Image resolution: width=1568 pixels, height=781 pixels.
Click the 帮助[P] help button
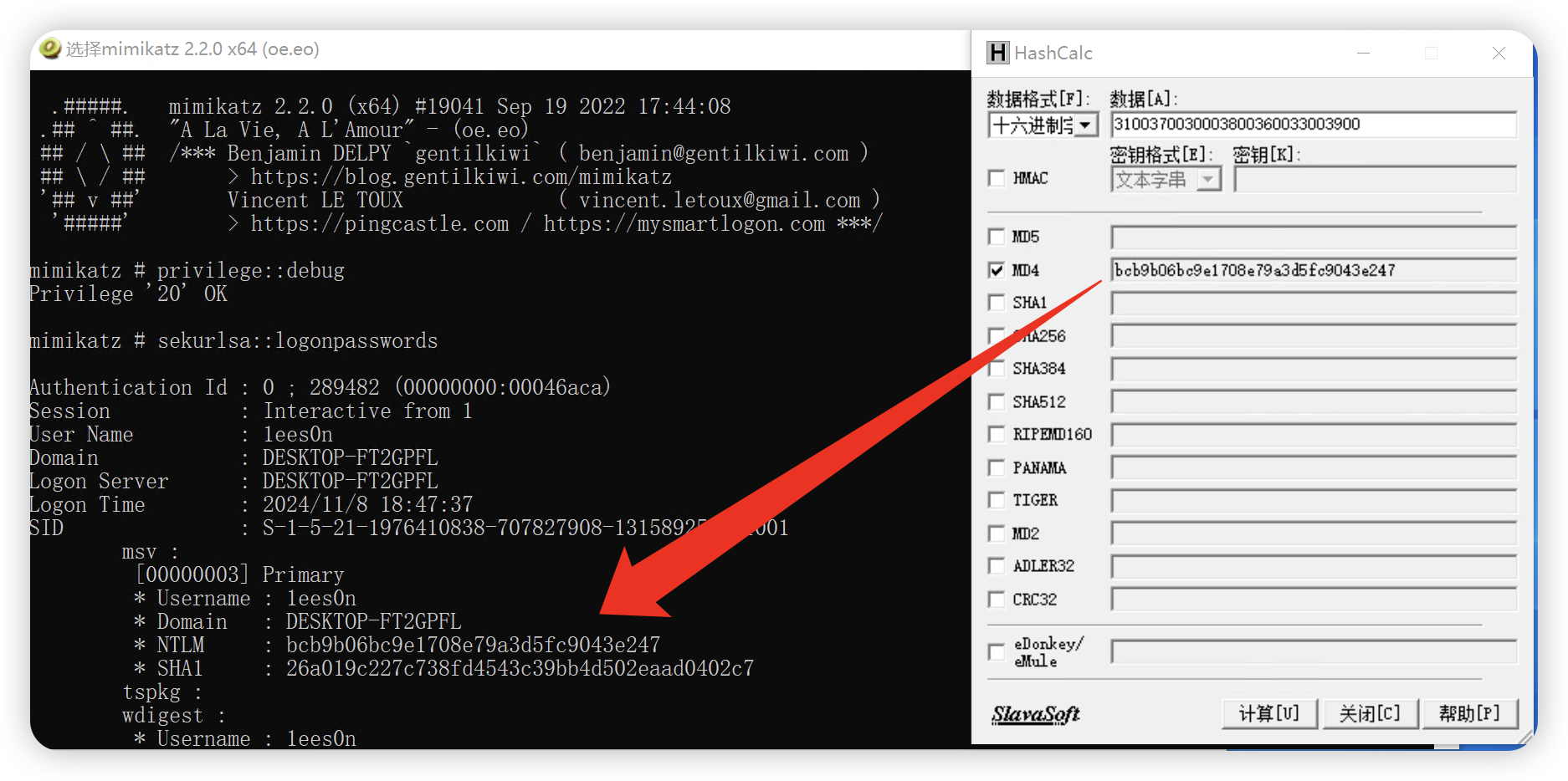1469,713
